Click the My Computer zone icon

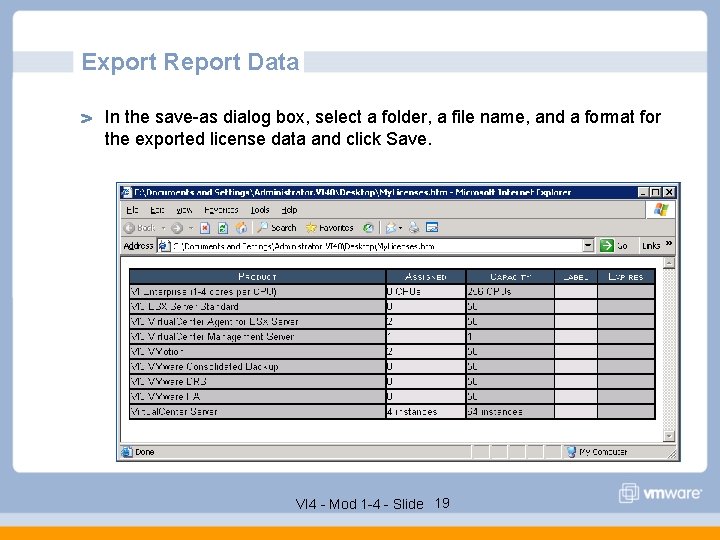pyautogui.click(x=571, y=452)
